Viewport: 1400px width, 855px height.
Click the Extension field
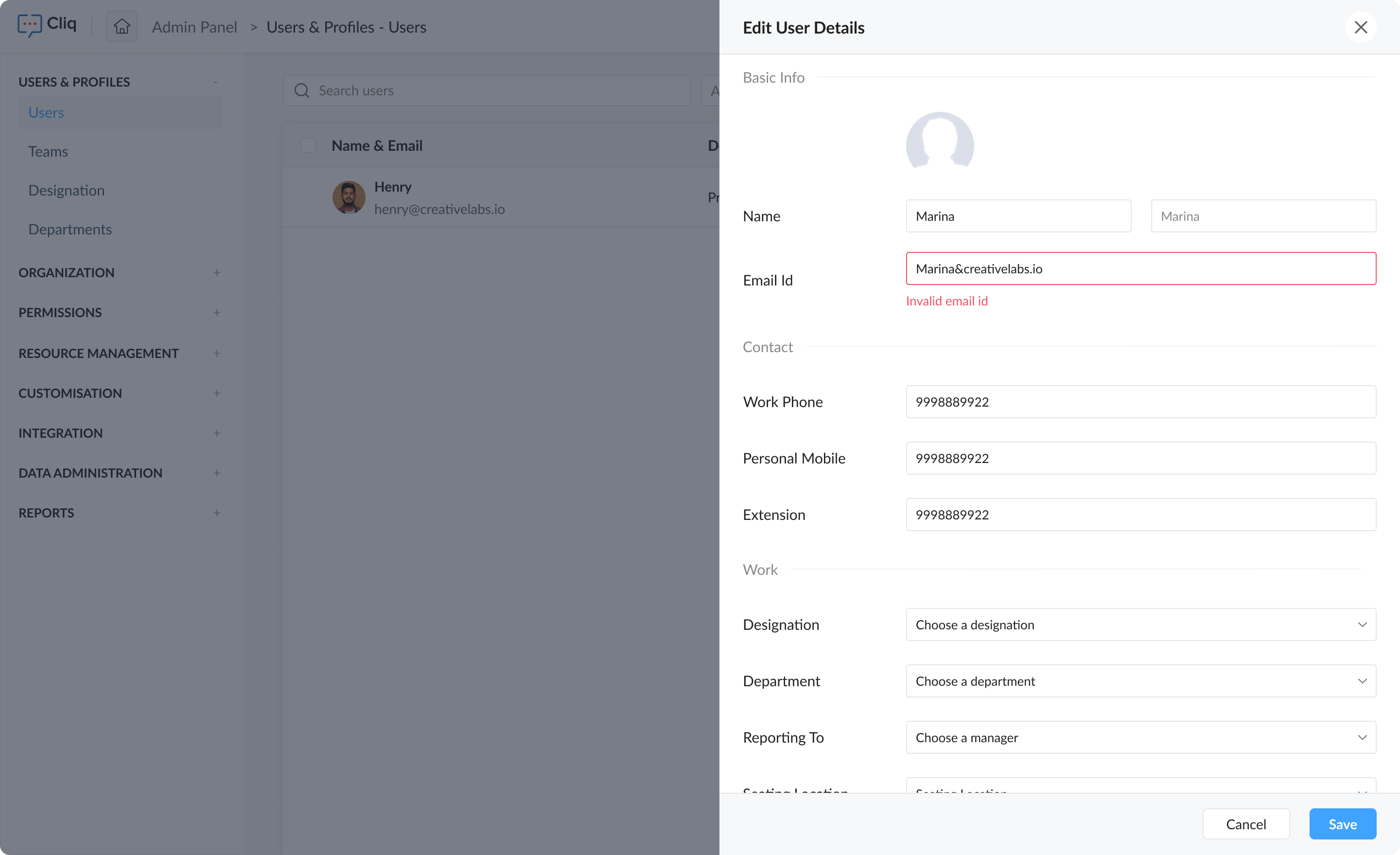click(1140, 515)
